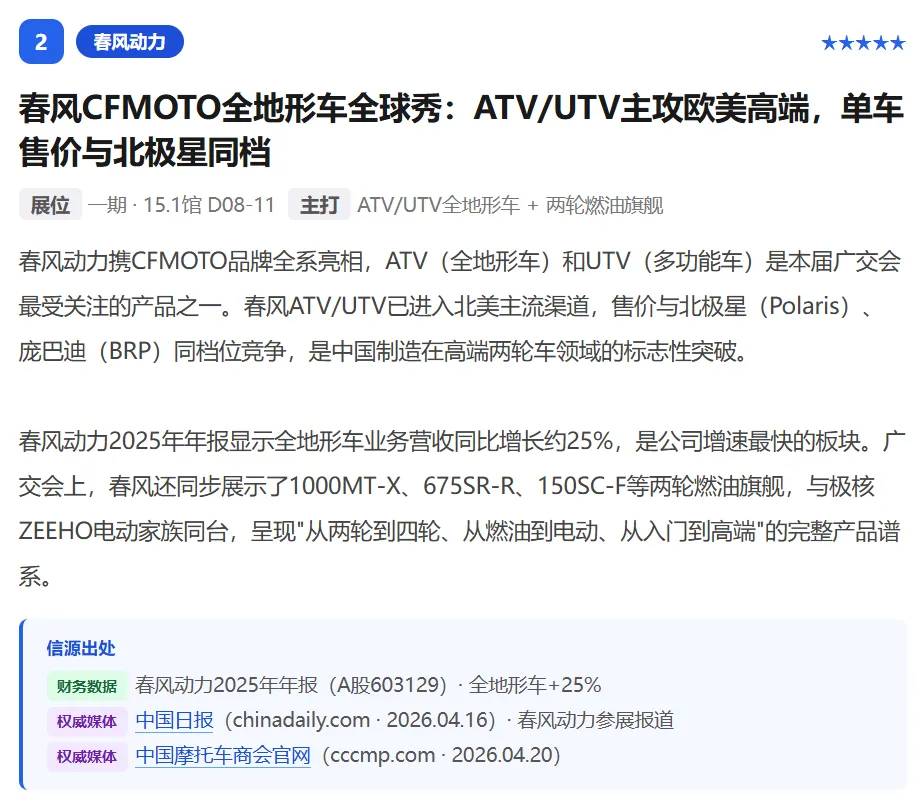Open the 中国摩托车商会官网 link

pyautogui.click(x=223, y=756)
